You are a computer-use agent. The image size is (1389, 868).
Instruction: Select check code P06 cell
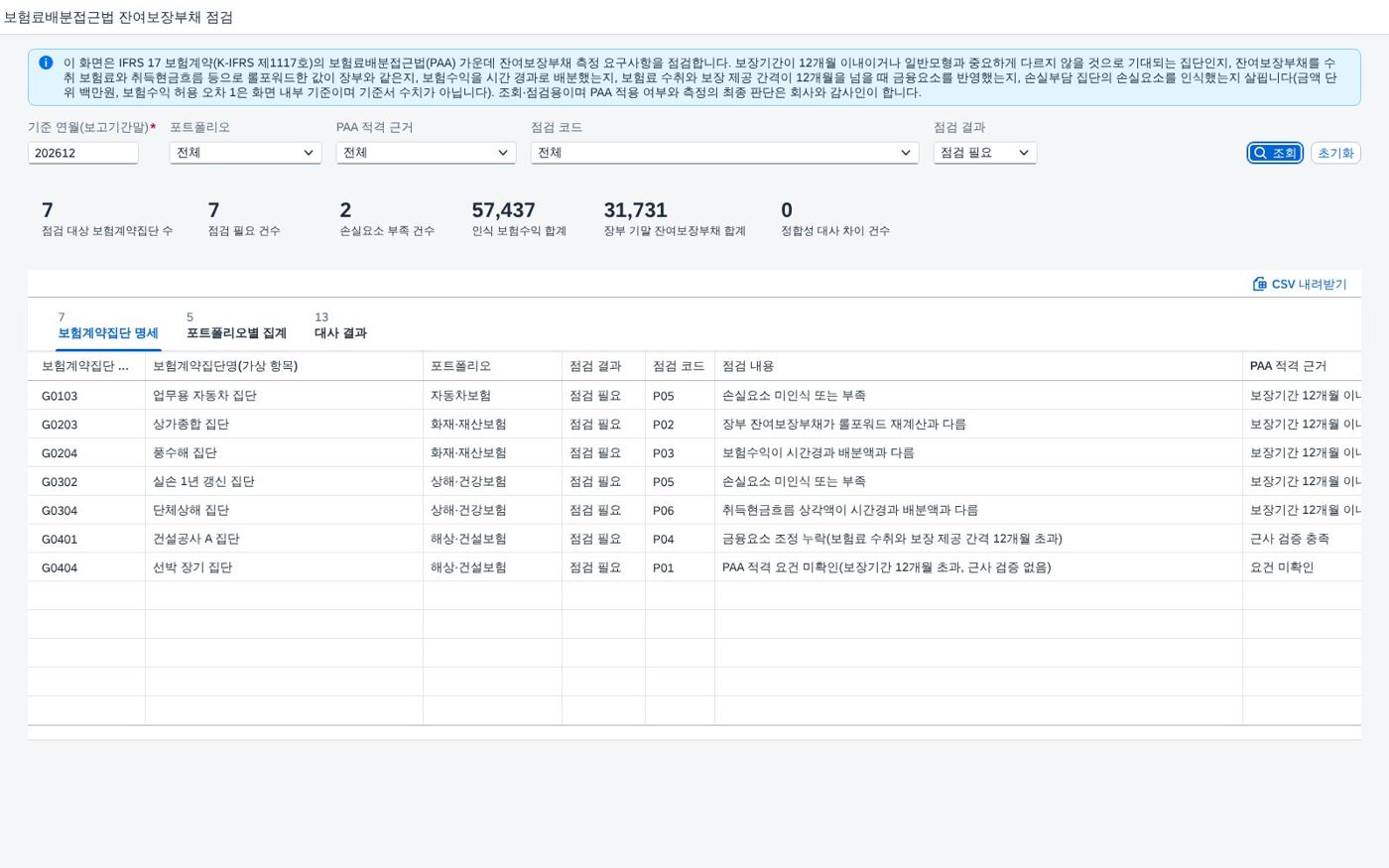(x=680, y=511)
